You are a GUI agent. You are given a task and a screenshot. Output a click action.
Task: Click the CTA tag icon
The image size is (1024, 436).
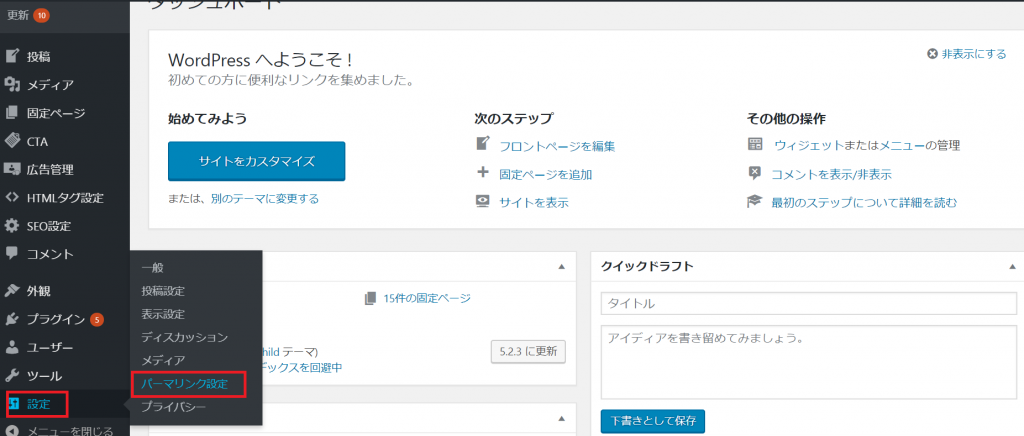pyautogui.click(x=12, y=141)
